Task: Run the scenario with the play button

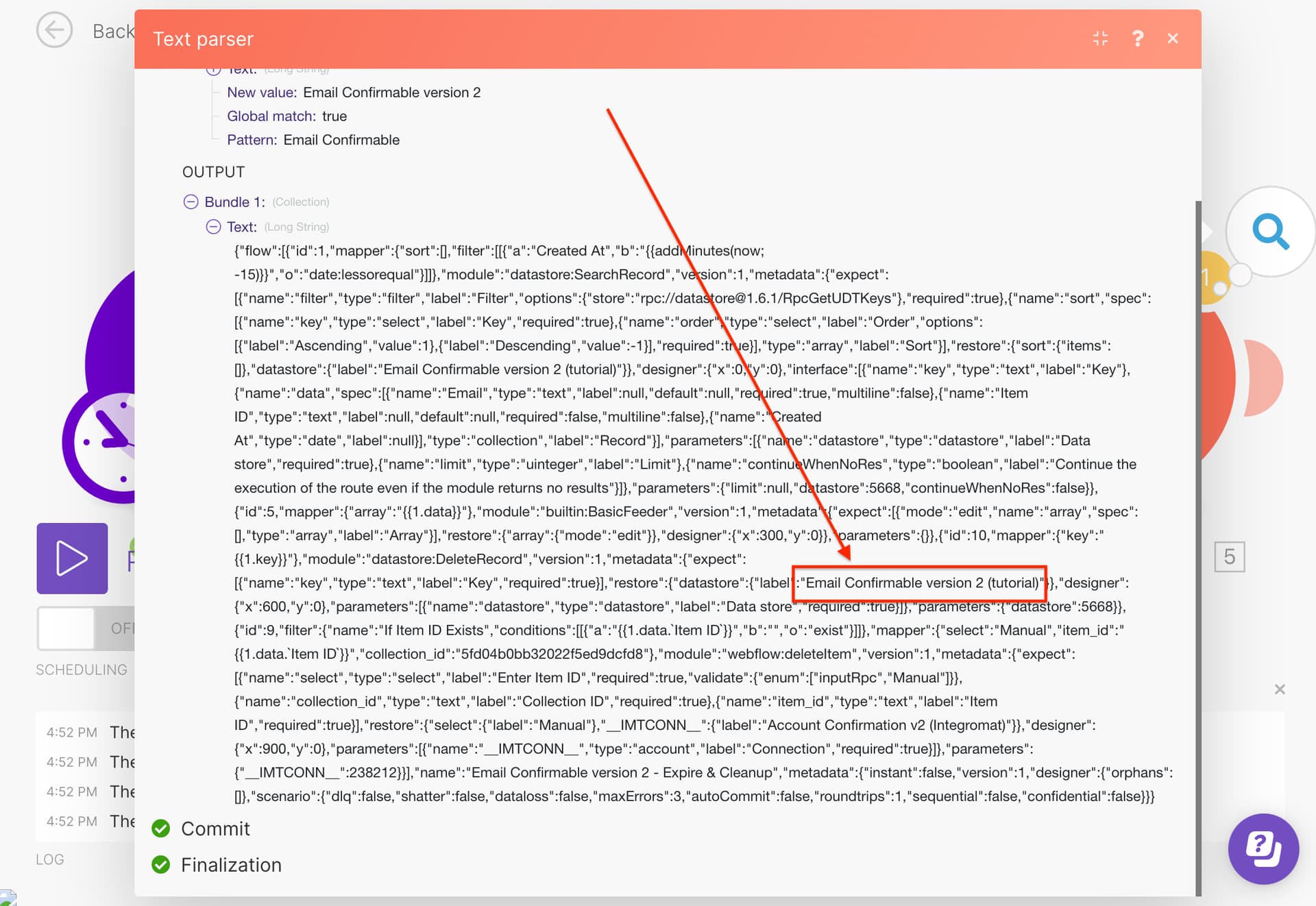Action: (72, 558)
